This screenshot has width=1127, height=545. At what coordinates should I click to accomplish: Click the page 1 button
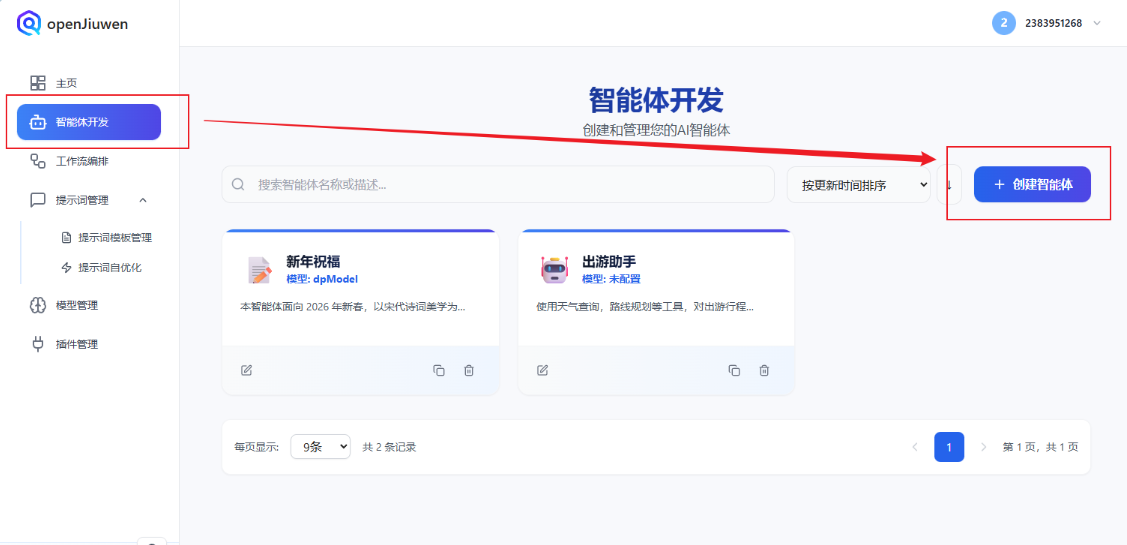949,447
